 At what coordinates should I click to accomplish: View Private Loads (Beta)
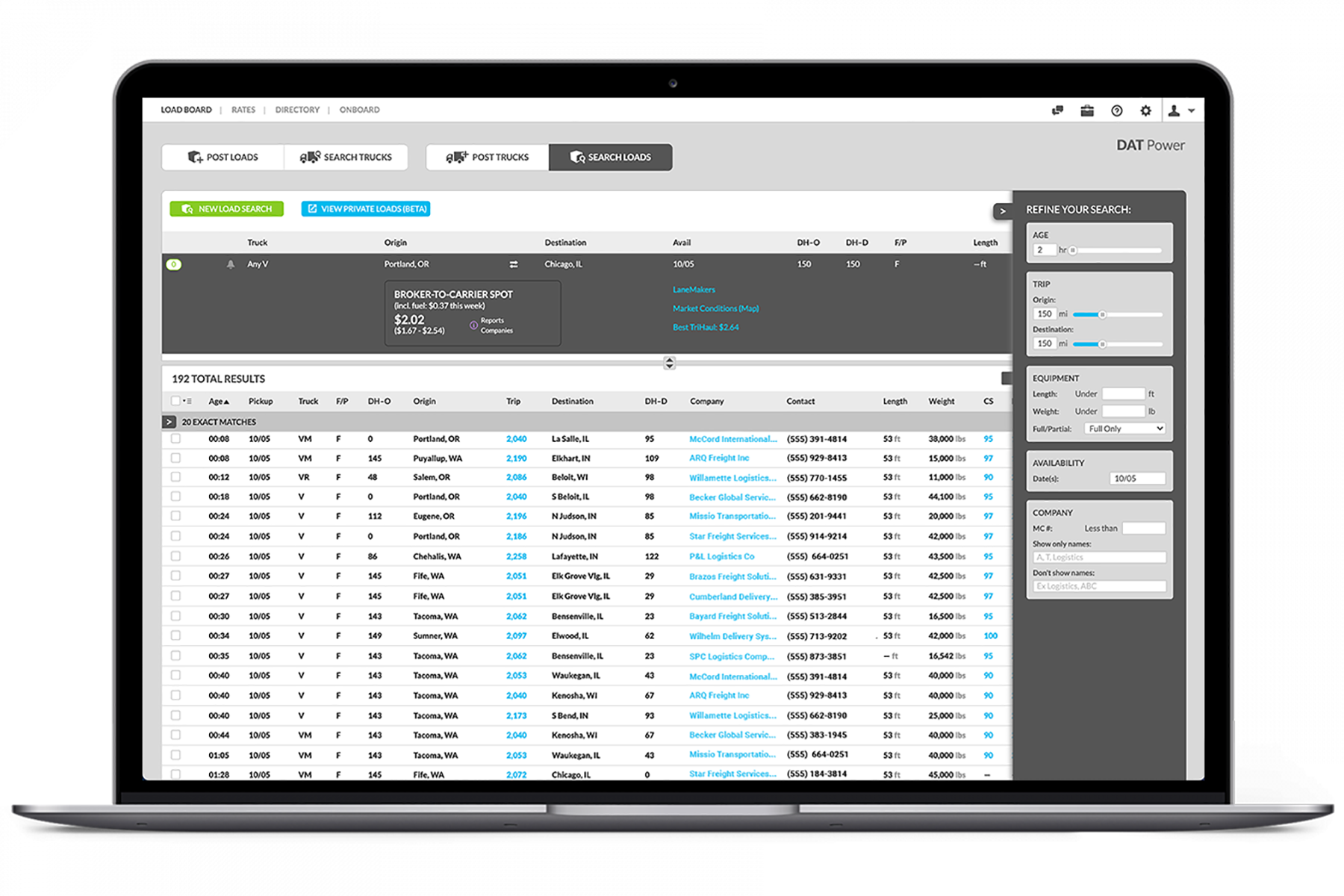pyautogui.click(x=366, y=209)
